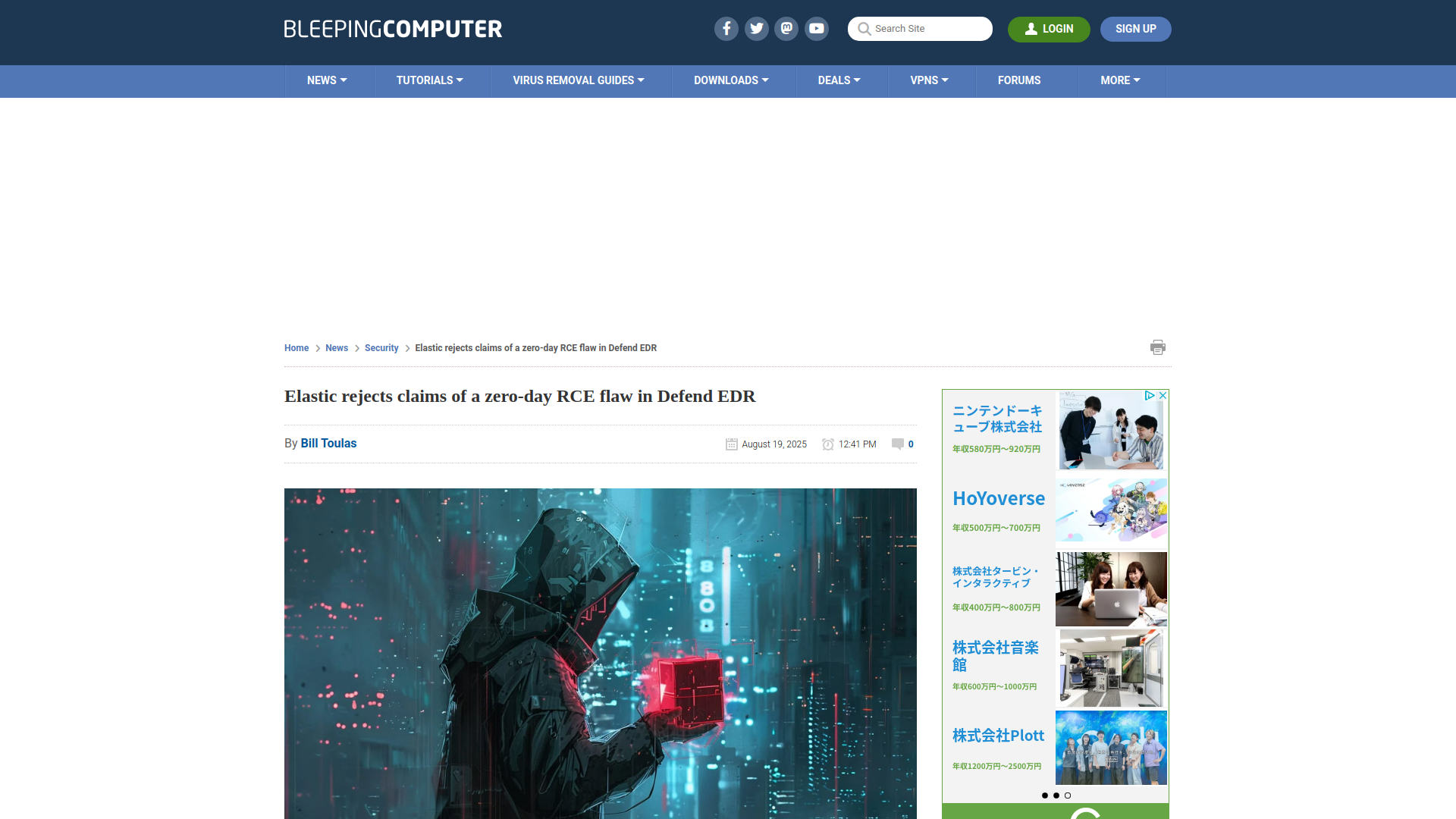This screenshot has height=819, width=1456.
Task: Click the 年収580万円〜920万円 salary text
Action: 996,449
